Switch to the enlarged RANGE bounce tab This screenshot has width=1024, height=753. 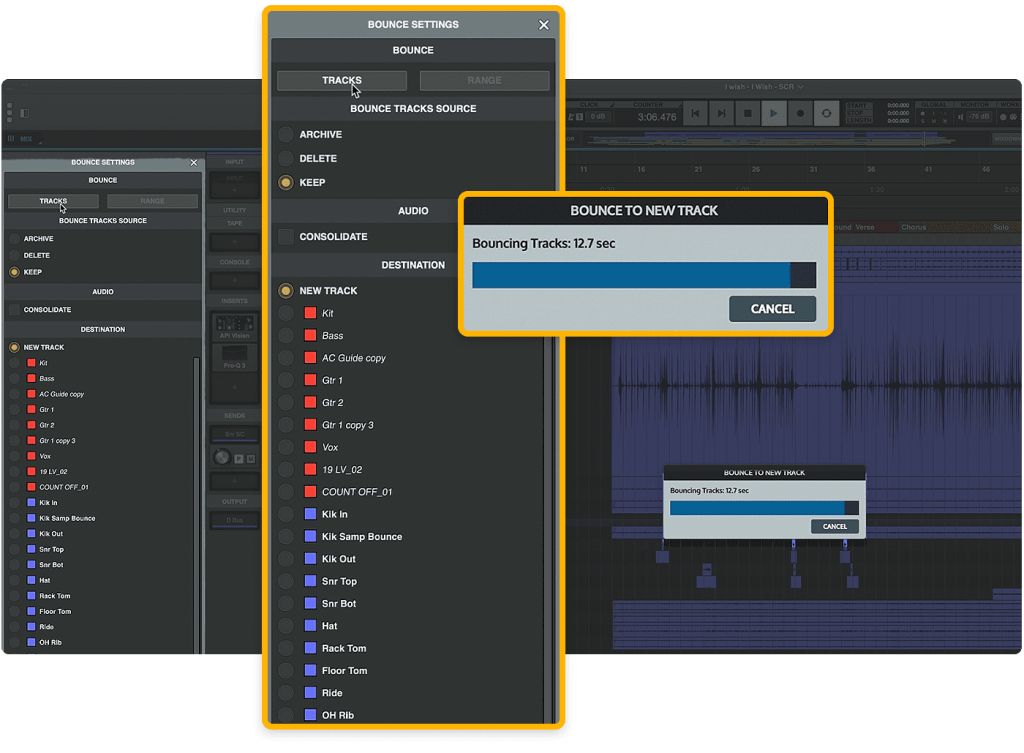484,81
